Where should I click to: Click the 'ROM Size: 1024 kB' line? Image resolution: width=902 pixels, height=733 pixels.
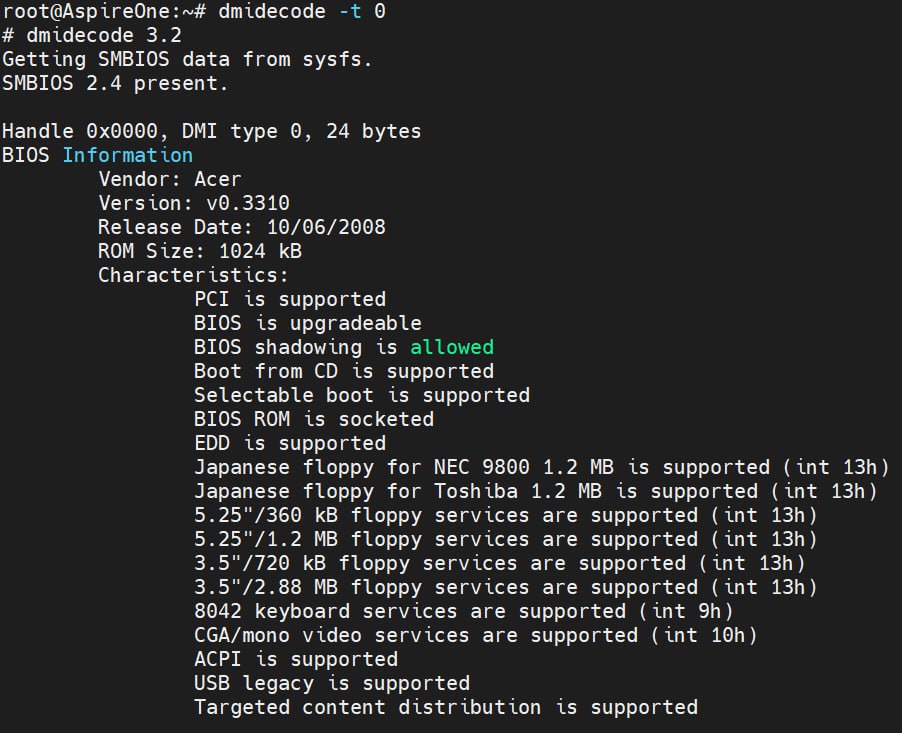(199, 251)
